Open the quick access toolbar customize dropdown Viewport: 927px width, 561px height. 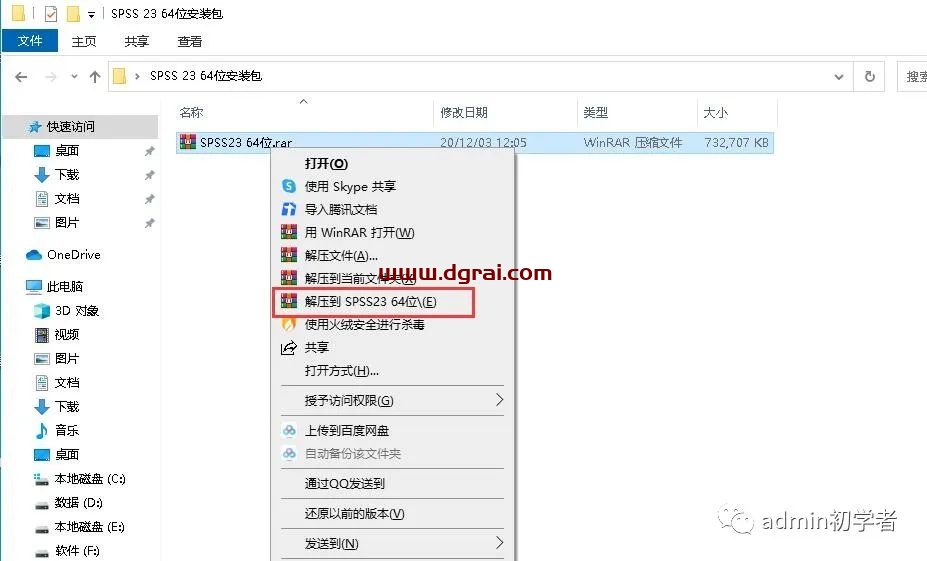point(91,14)
